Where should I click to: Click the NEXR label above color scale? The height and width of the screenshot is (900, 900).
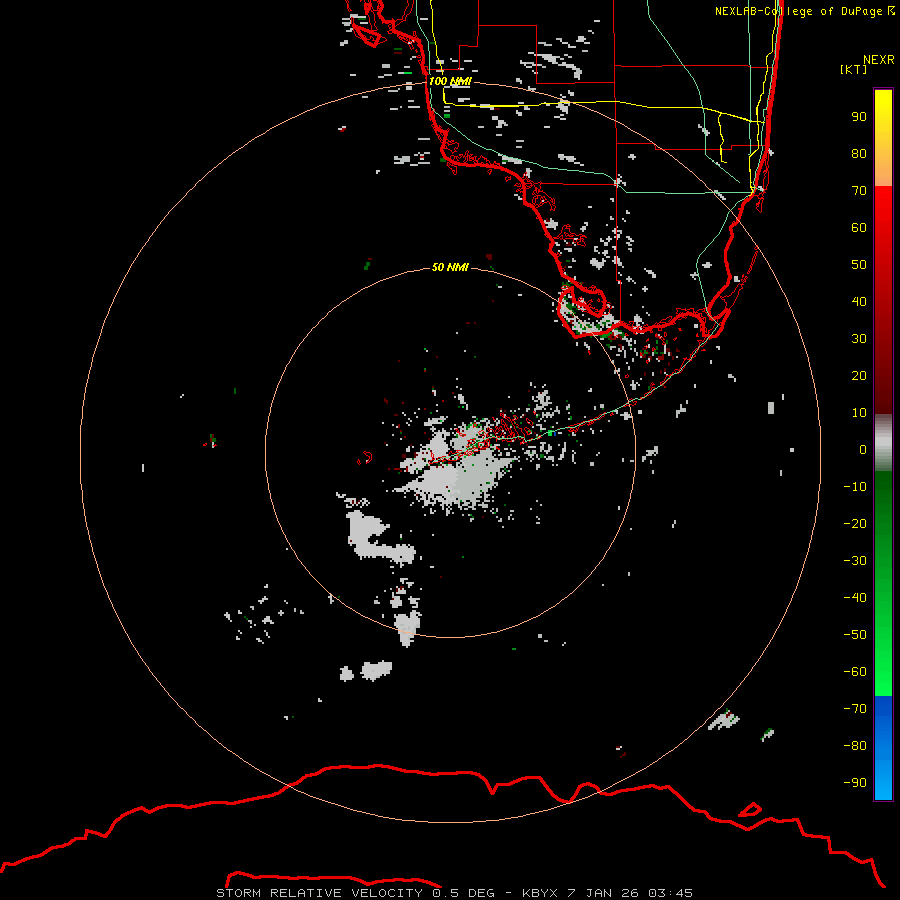[x=878, y=60]
